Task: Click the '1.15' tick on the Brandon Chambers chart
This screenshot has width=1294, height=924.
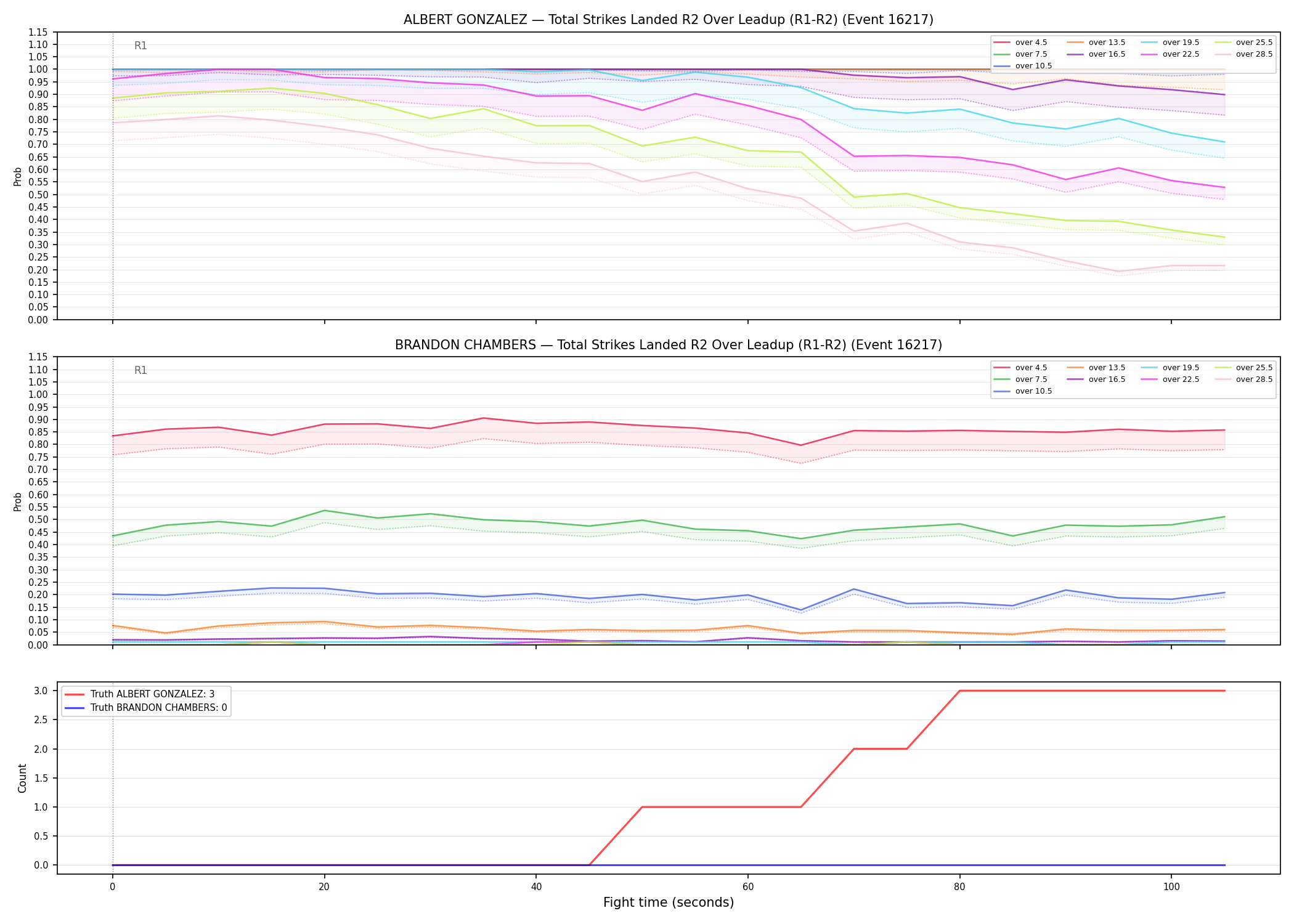Action: tap(38, 357)
